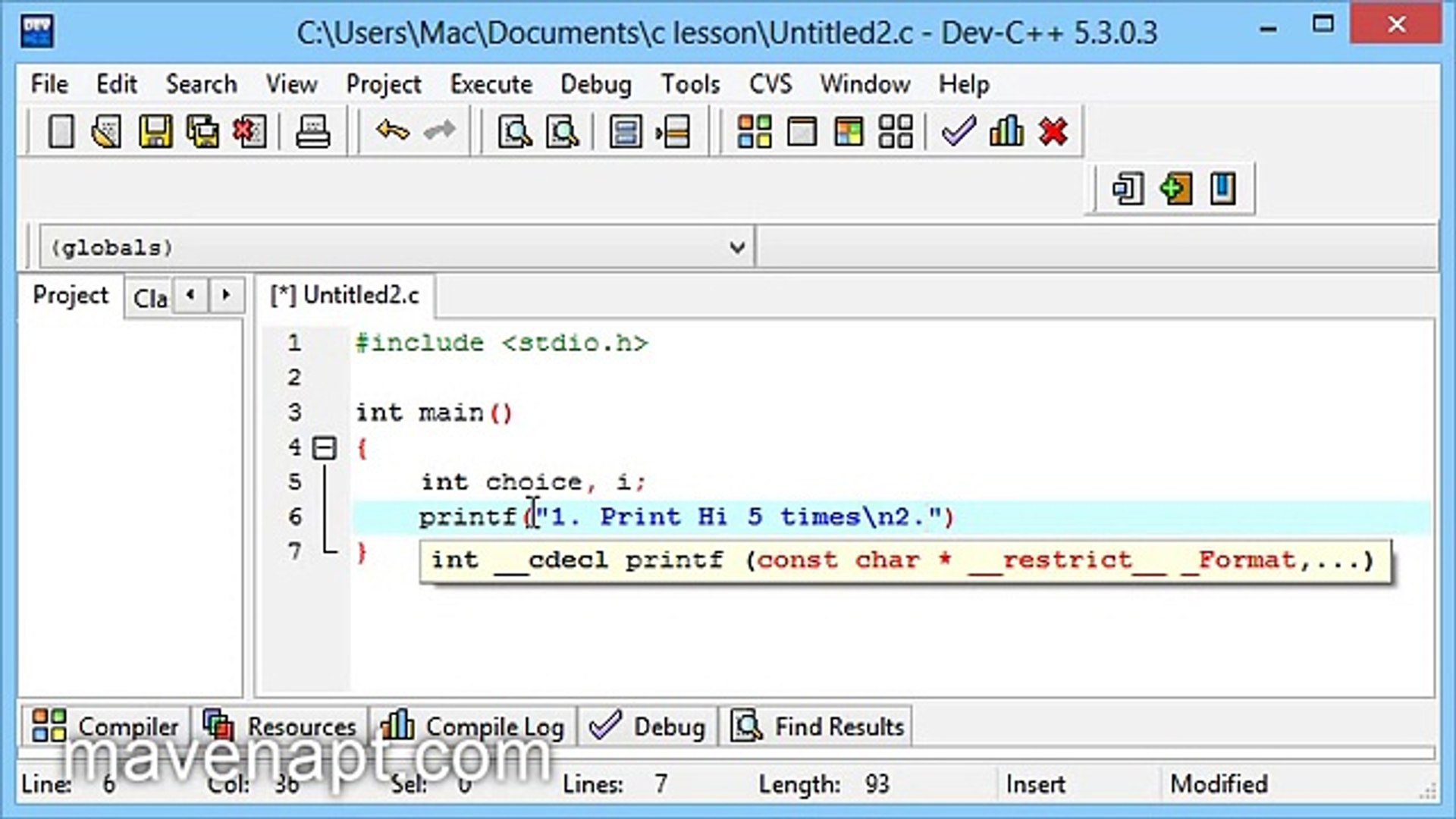The width and height of the screenshot is (1456, 819).
Task: Open the Project menu
Action: (x=383, y=83)
